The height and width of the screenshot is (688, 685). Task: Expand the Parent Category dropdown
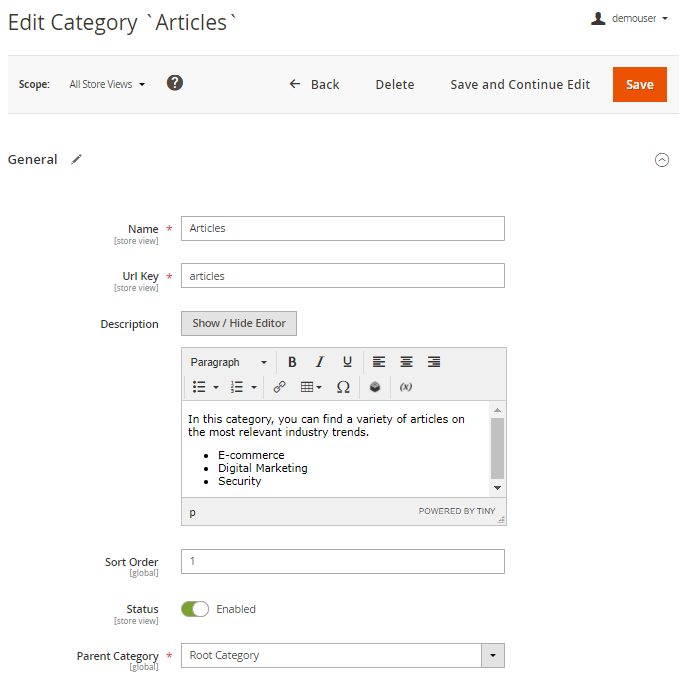tap(493, 656)
